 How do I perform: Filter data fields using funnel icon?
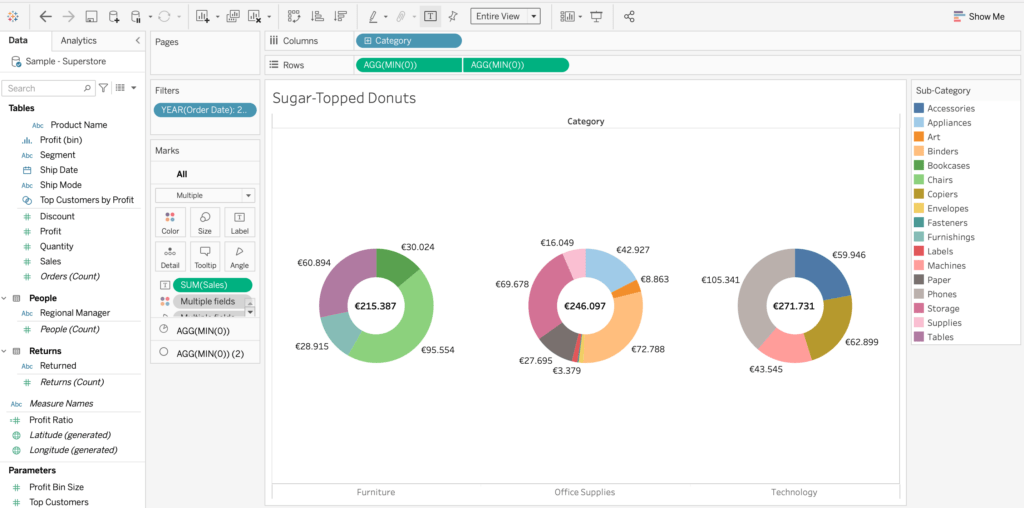tap(103, 88)
